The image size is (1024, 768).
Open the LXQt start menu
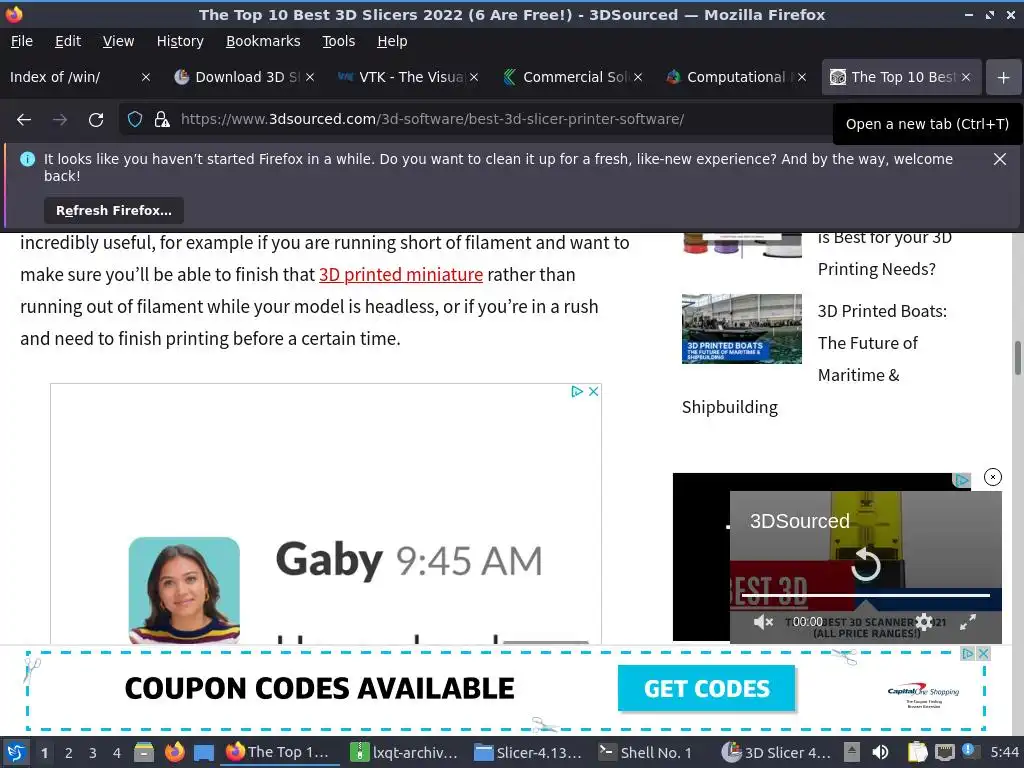tap(15, 752)
